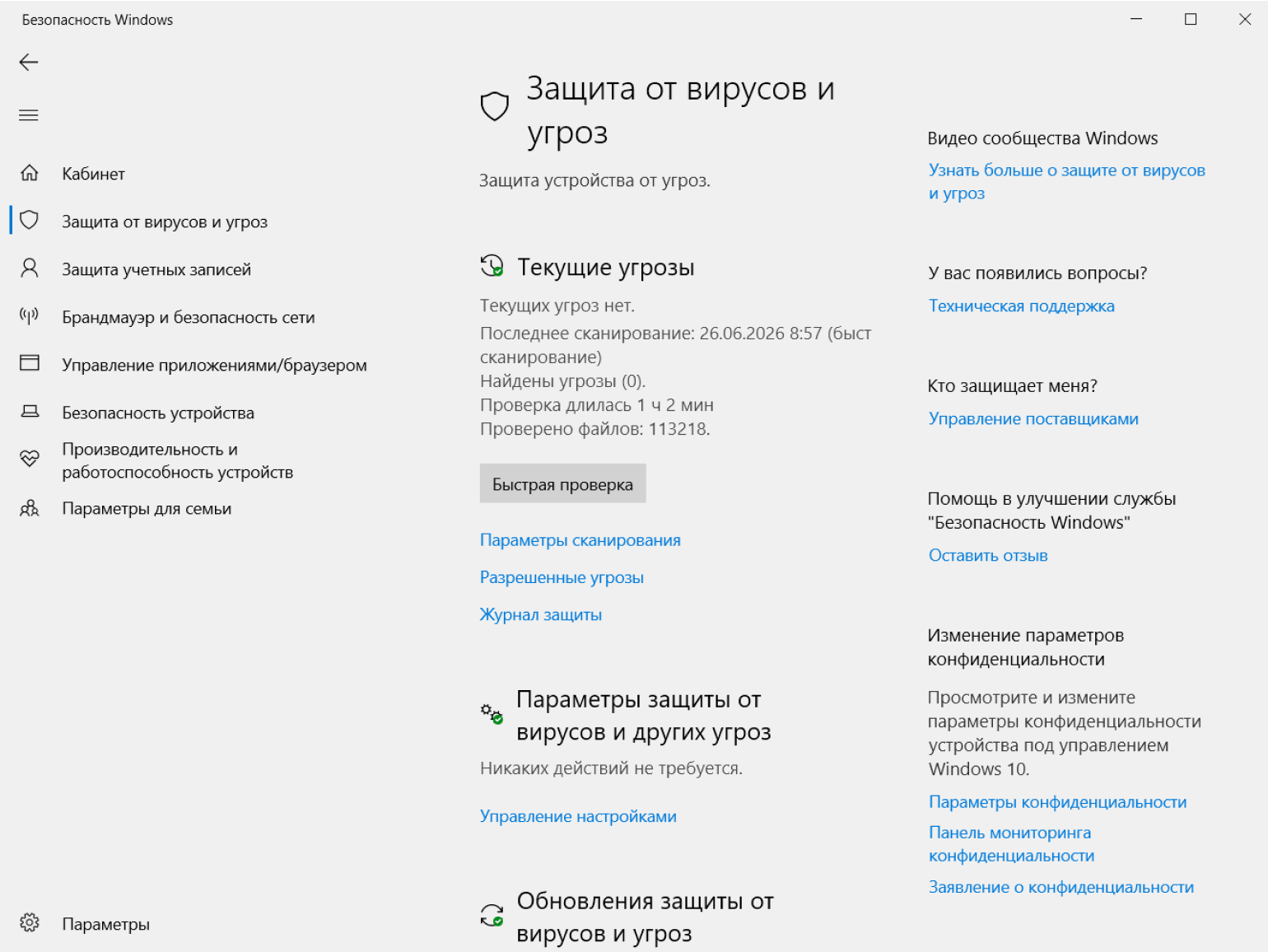This screenshot has width=1268, height=952.
Task: Open Кабинет in the sidebar
Action: pyautogui.click(x=93, y=174)
